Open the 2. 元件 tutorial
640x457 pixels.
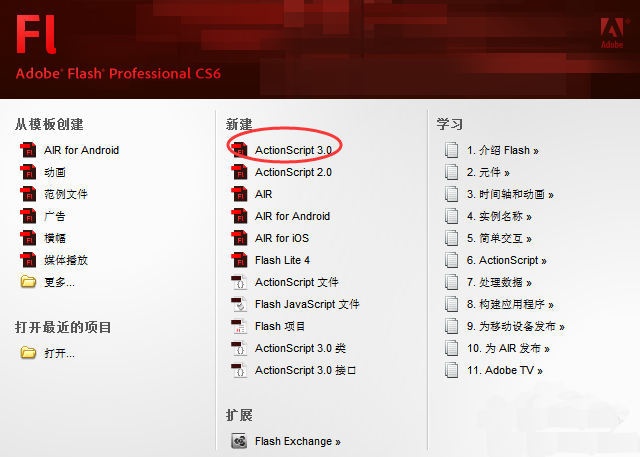pos(488,172)
